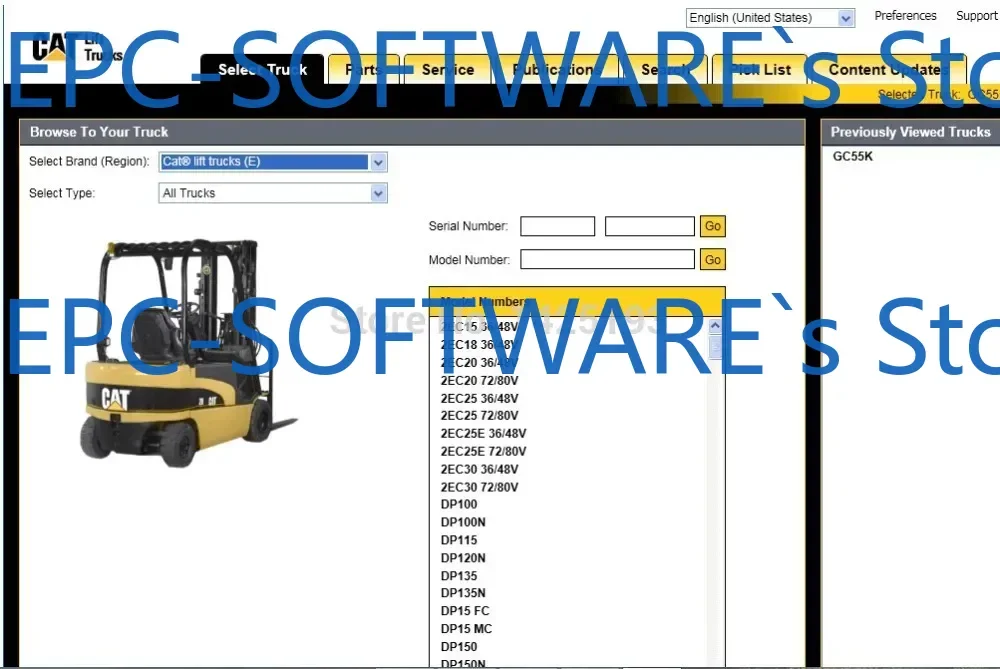This screenshot has height=669, width=1000.
Task: Select model 2EC25E 72/80V
Action: [483, 452]
